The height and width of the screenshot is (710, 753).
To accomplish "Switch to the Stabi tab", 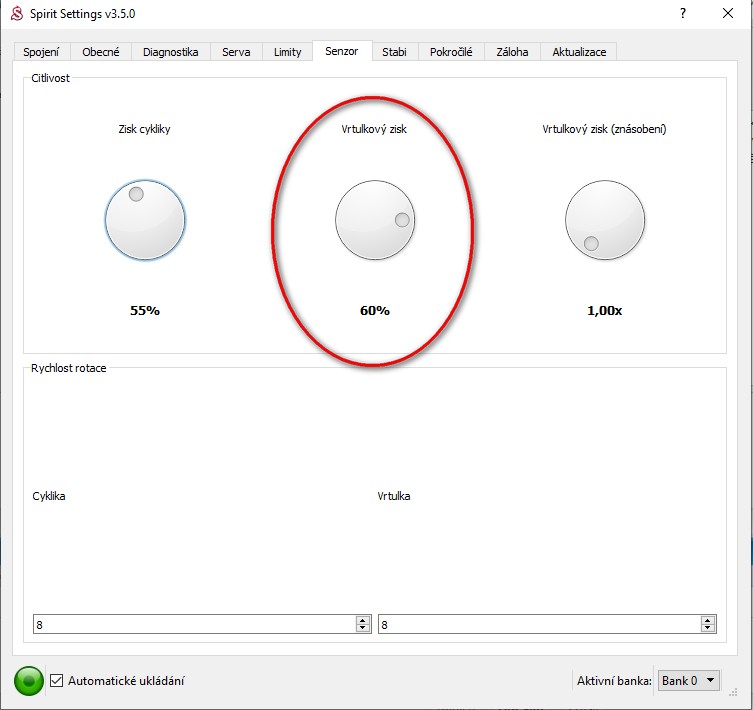I will (394, 52).
